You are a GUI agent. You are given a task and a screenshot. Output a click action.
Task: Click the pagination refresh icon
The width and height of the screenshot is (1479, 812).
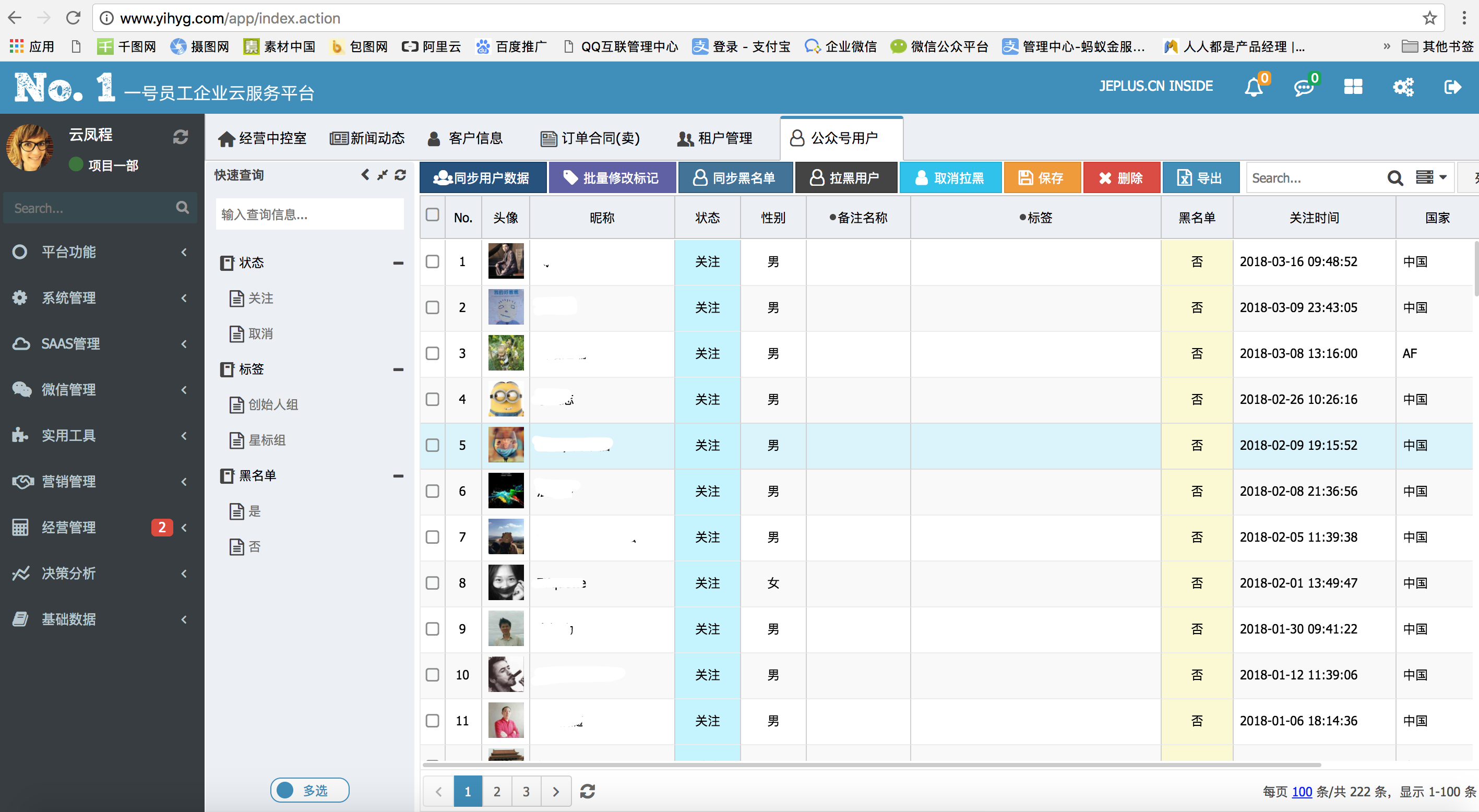tap(587, 791)
